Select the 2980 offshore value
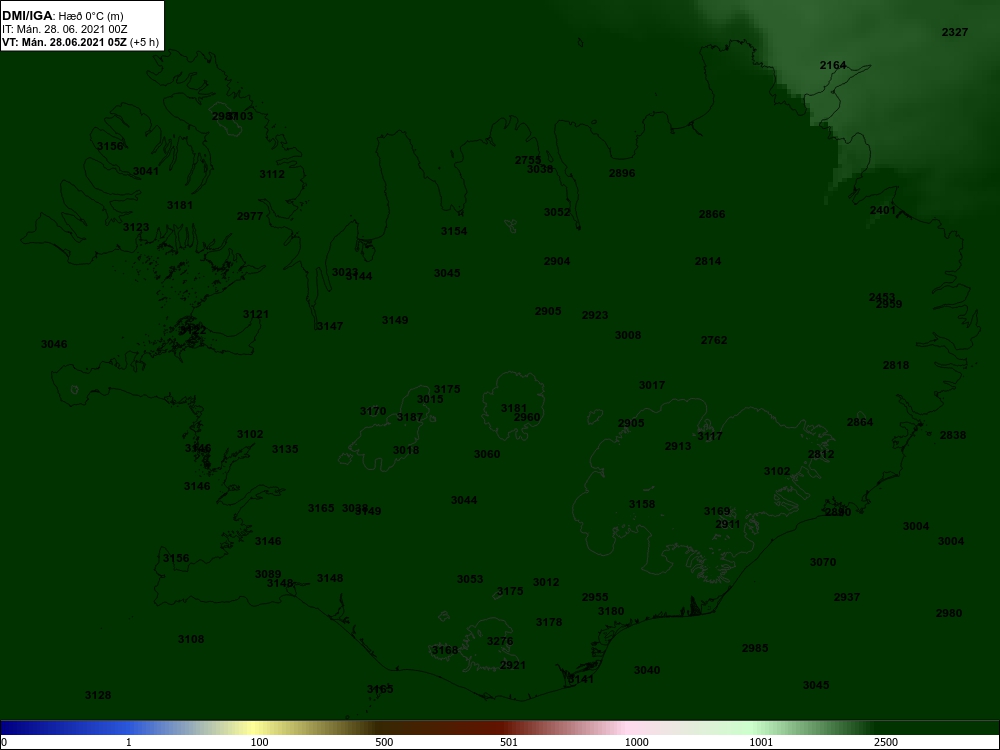This screenshot has height=750, width=1000. coord(948,614)
